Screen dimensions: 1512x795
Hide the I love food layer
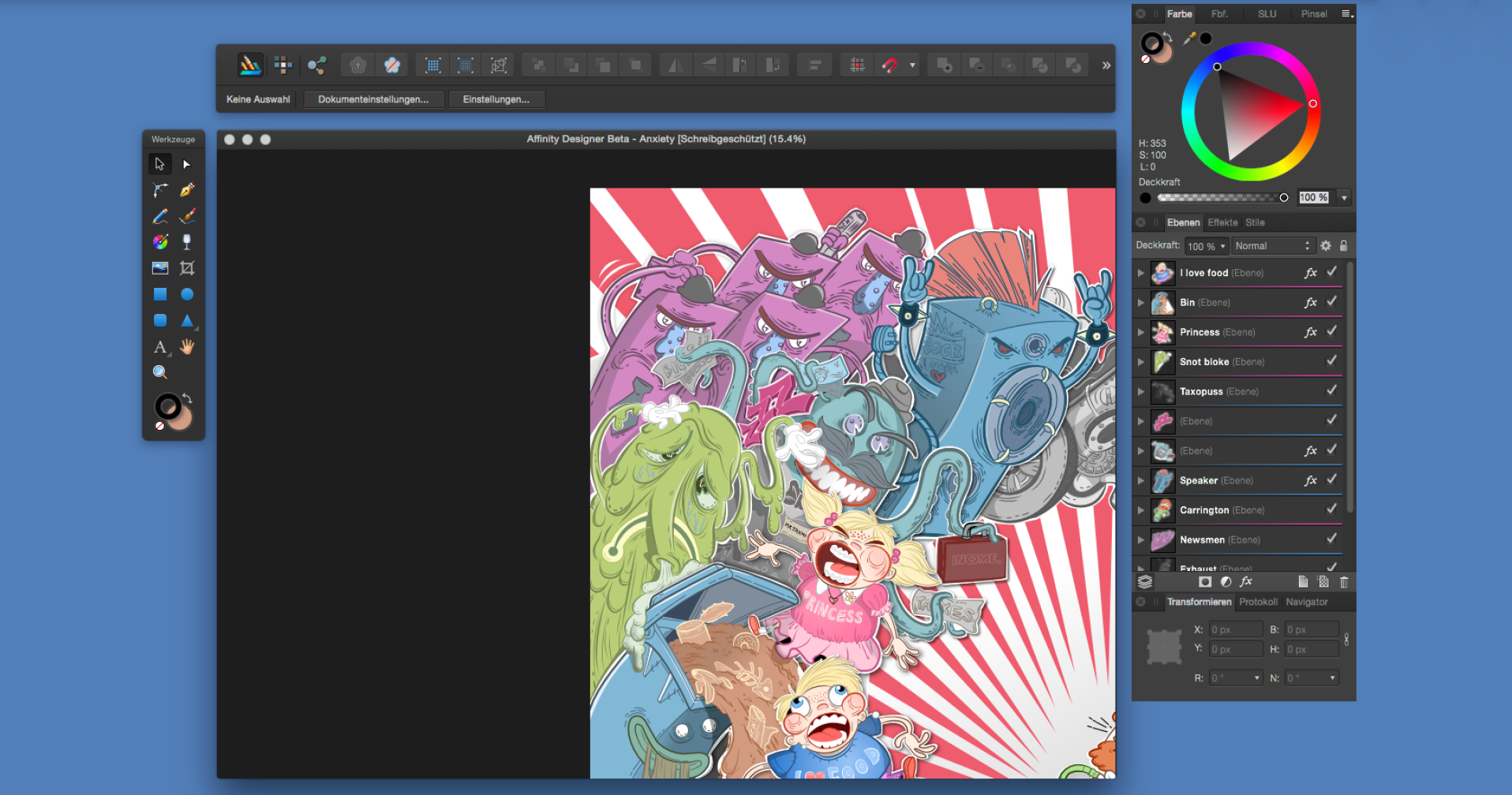click(1332, 272)
